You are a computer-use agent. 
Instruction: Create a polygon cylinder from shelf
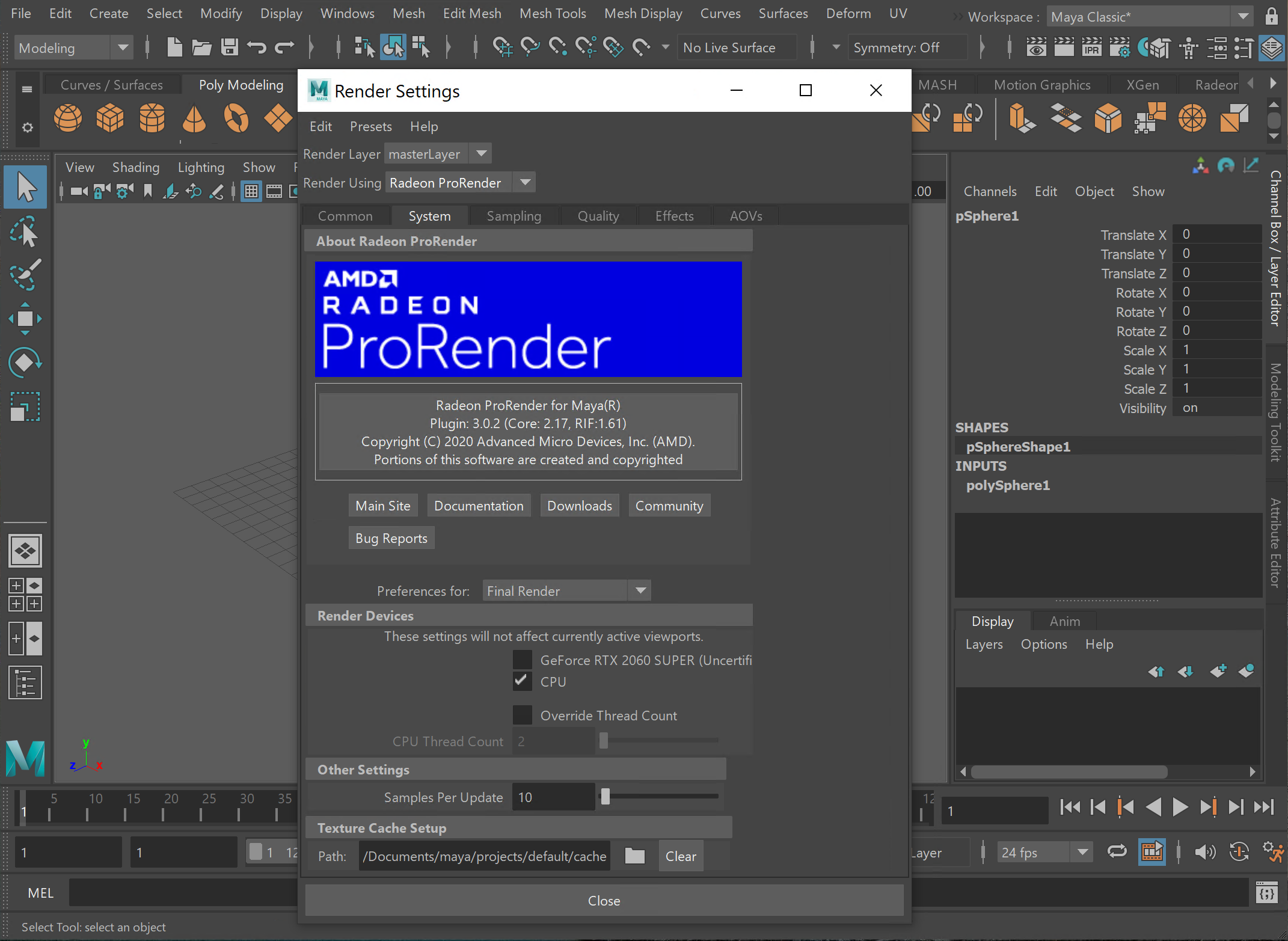tap(152, 118)
